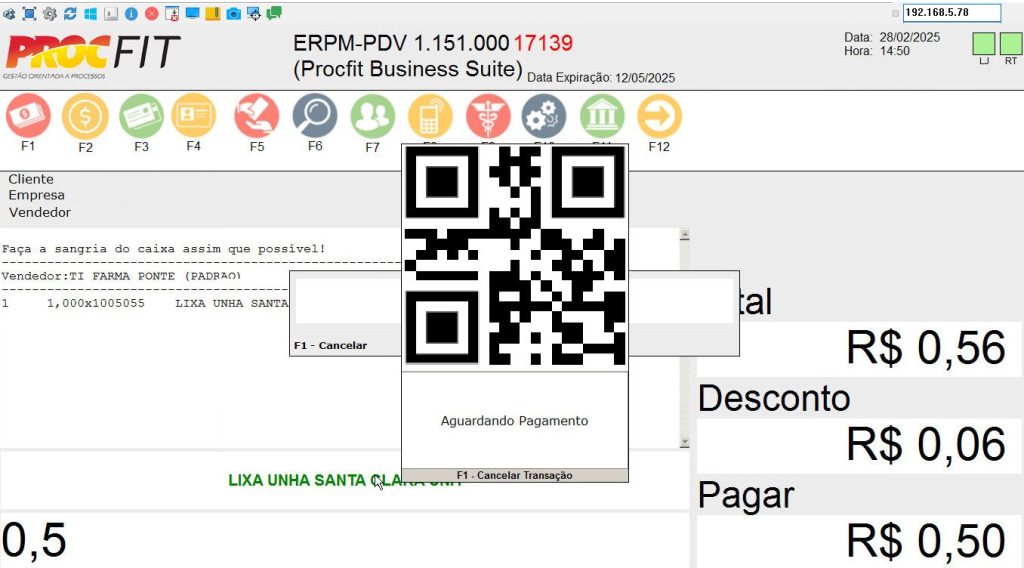The width and height of the screenshot is (1024, 568).
Task: Click the Aguardando Pagamento text
Action: point(515,421)
